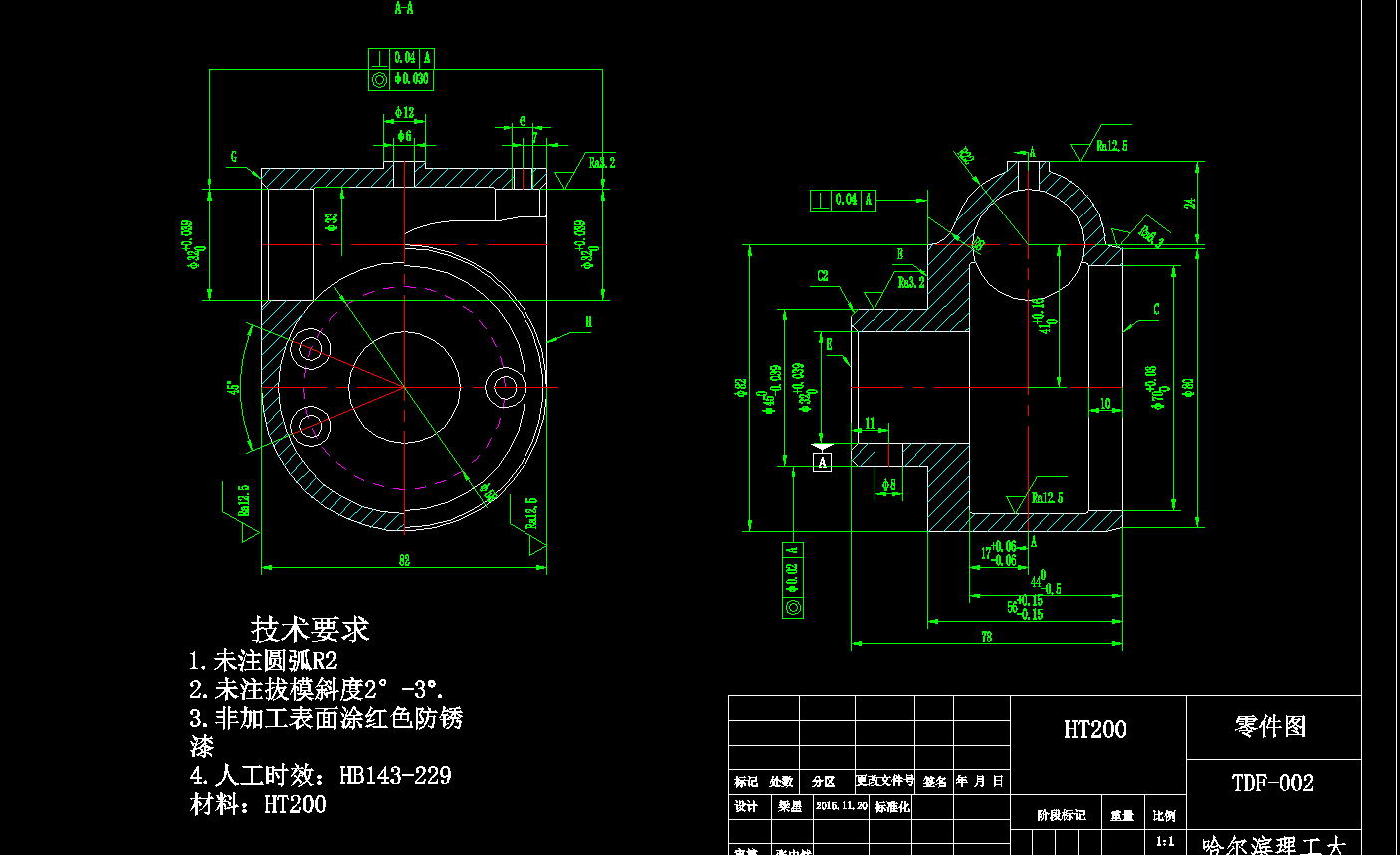Screen dimensions: 1400x855
Task: Click the φ12 dimension text
Action: pyautogui.click(x=404, y=113)
